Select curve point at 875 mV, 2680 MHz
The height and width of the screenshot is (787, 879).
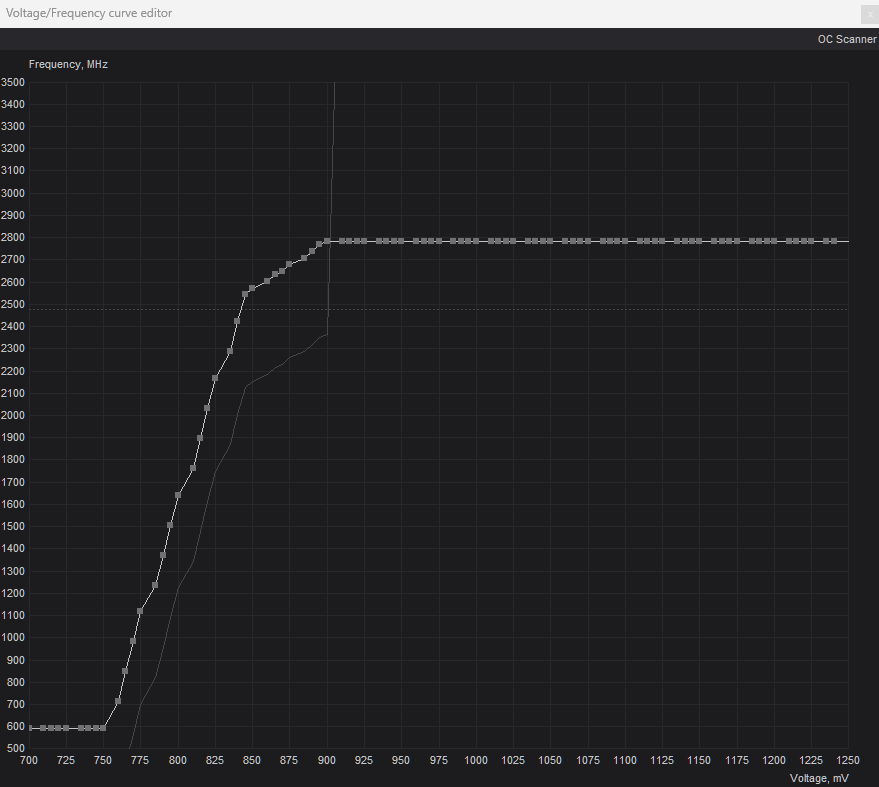click(289, 265)
